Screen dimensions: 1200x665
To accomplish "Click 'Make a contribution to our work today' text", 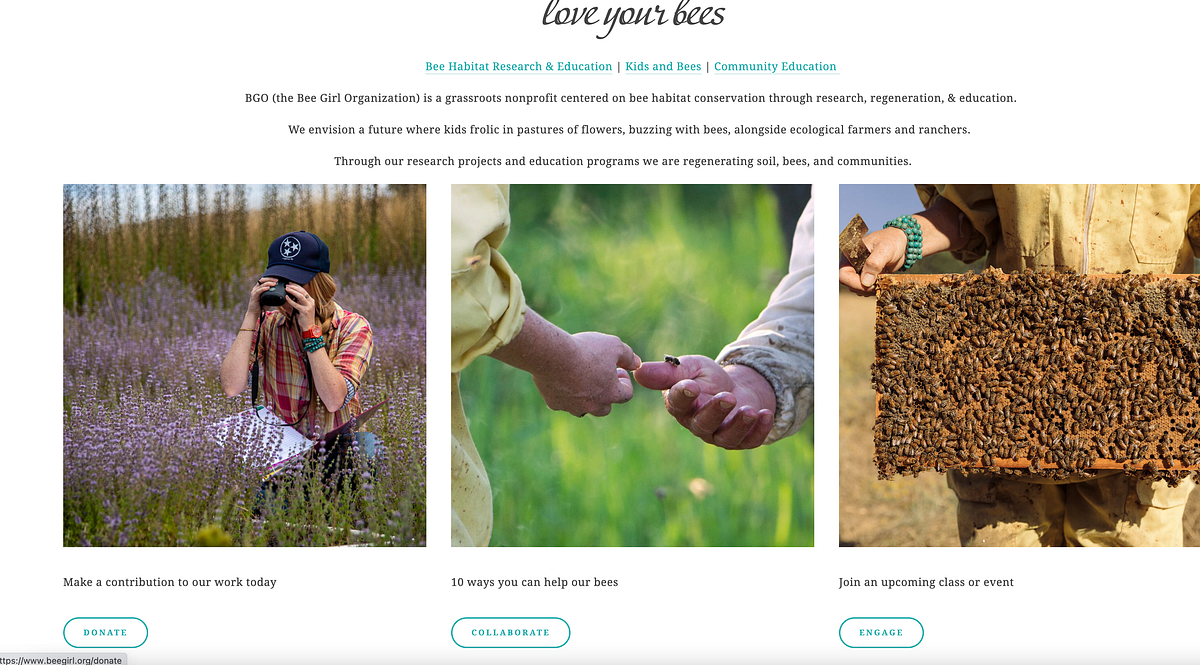I will point(170,582).
